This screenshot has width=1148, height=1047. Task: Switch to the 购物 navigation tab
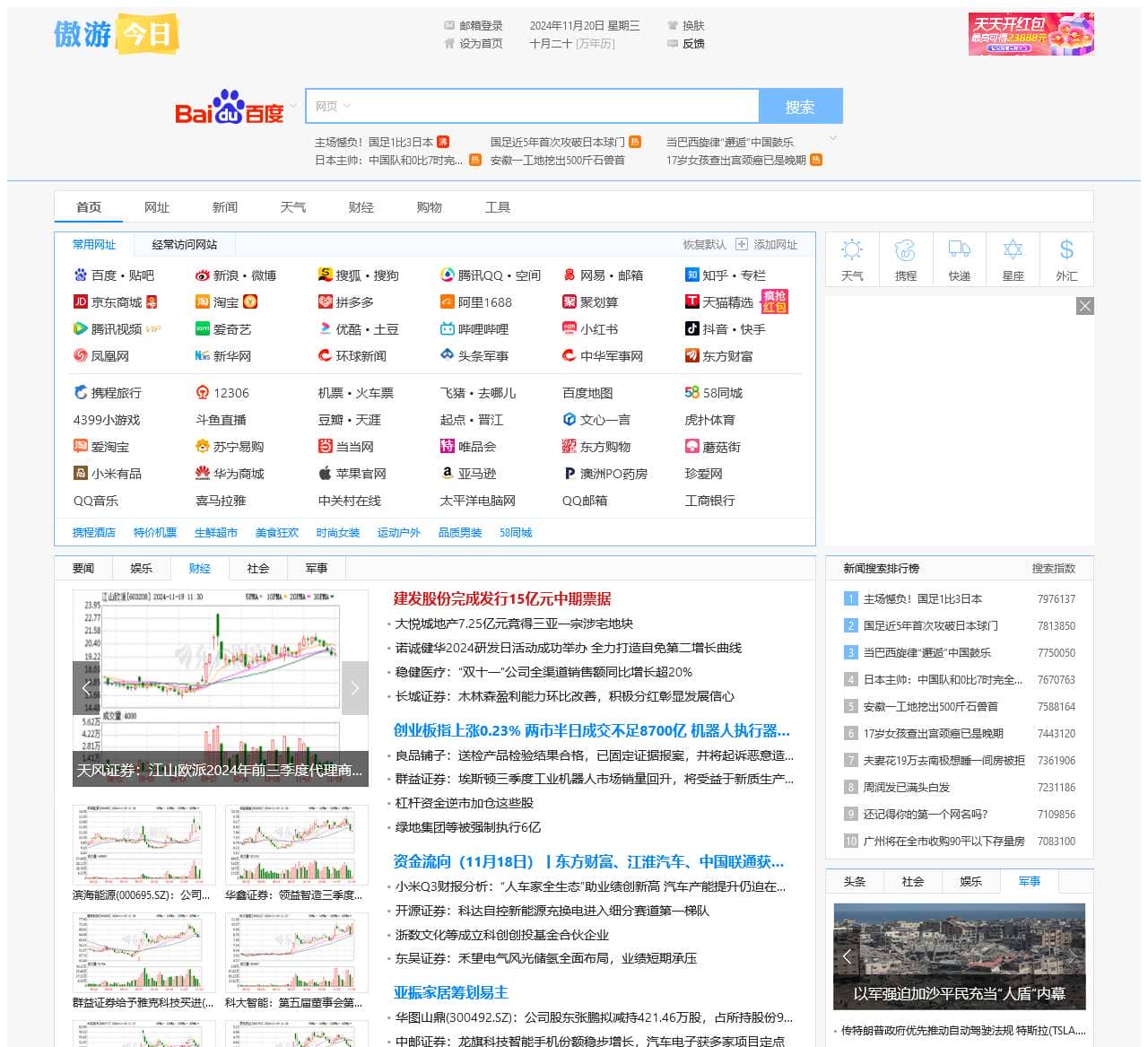[x=430, y=207]
